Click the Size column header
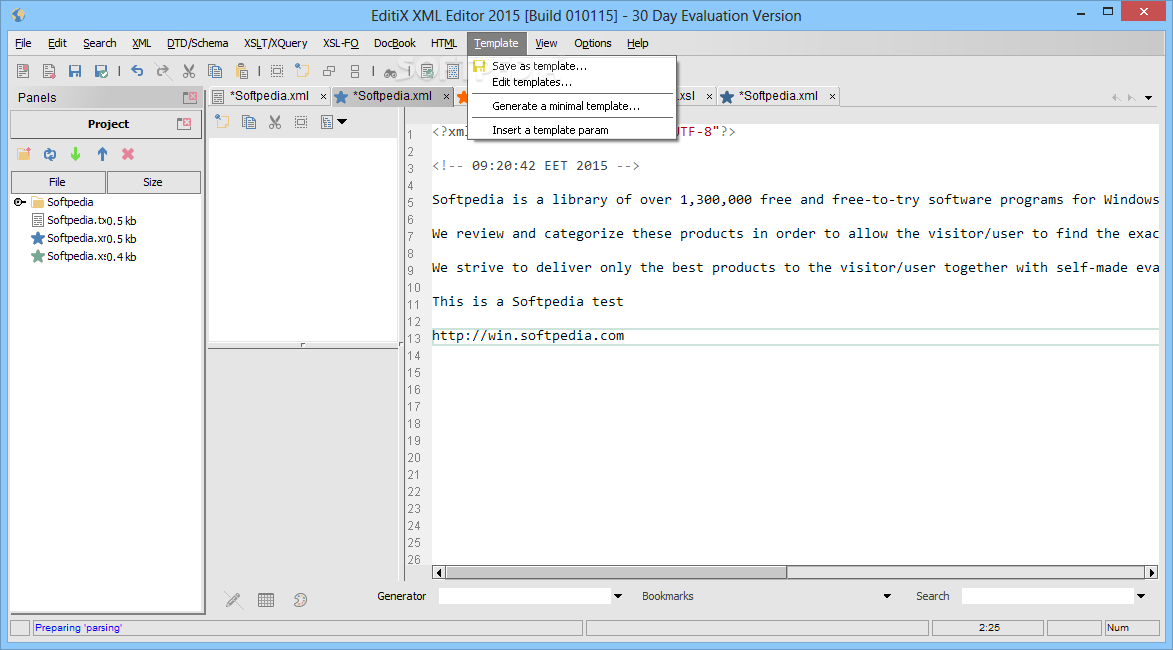 point(153,182)
